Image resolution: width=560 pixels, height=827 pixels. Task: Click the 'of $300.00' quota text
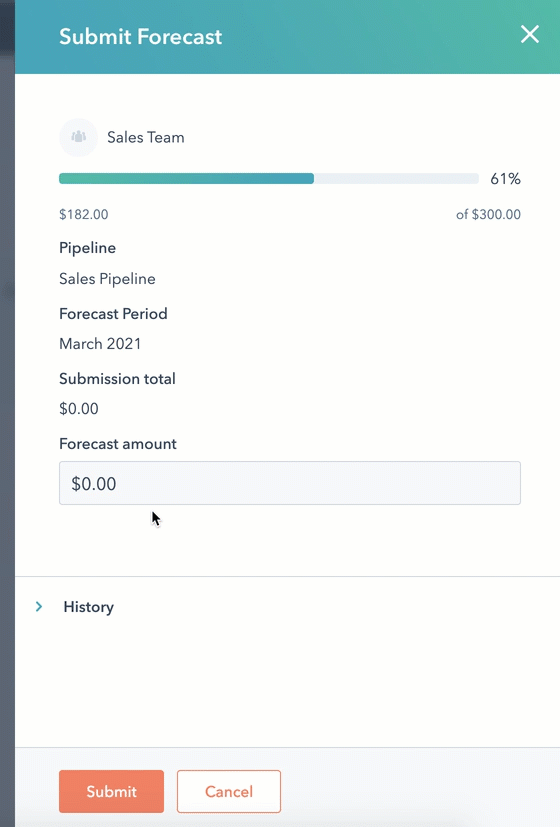click(488, 214)
